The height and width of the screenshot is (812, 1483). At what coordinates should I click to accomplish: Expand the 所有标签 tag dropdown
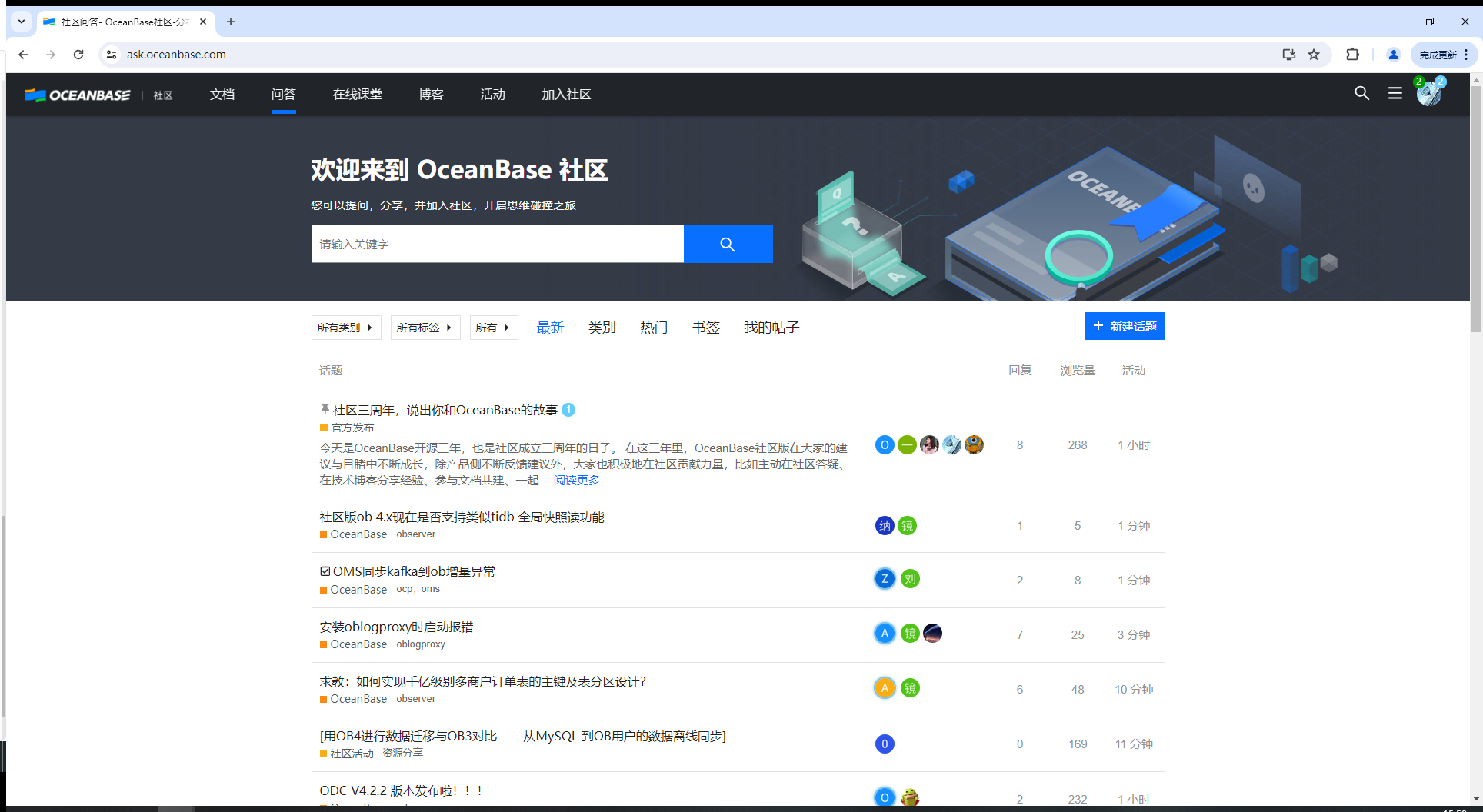pos(425,328)
